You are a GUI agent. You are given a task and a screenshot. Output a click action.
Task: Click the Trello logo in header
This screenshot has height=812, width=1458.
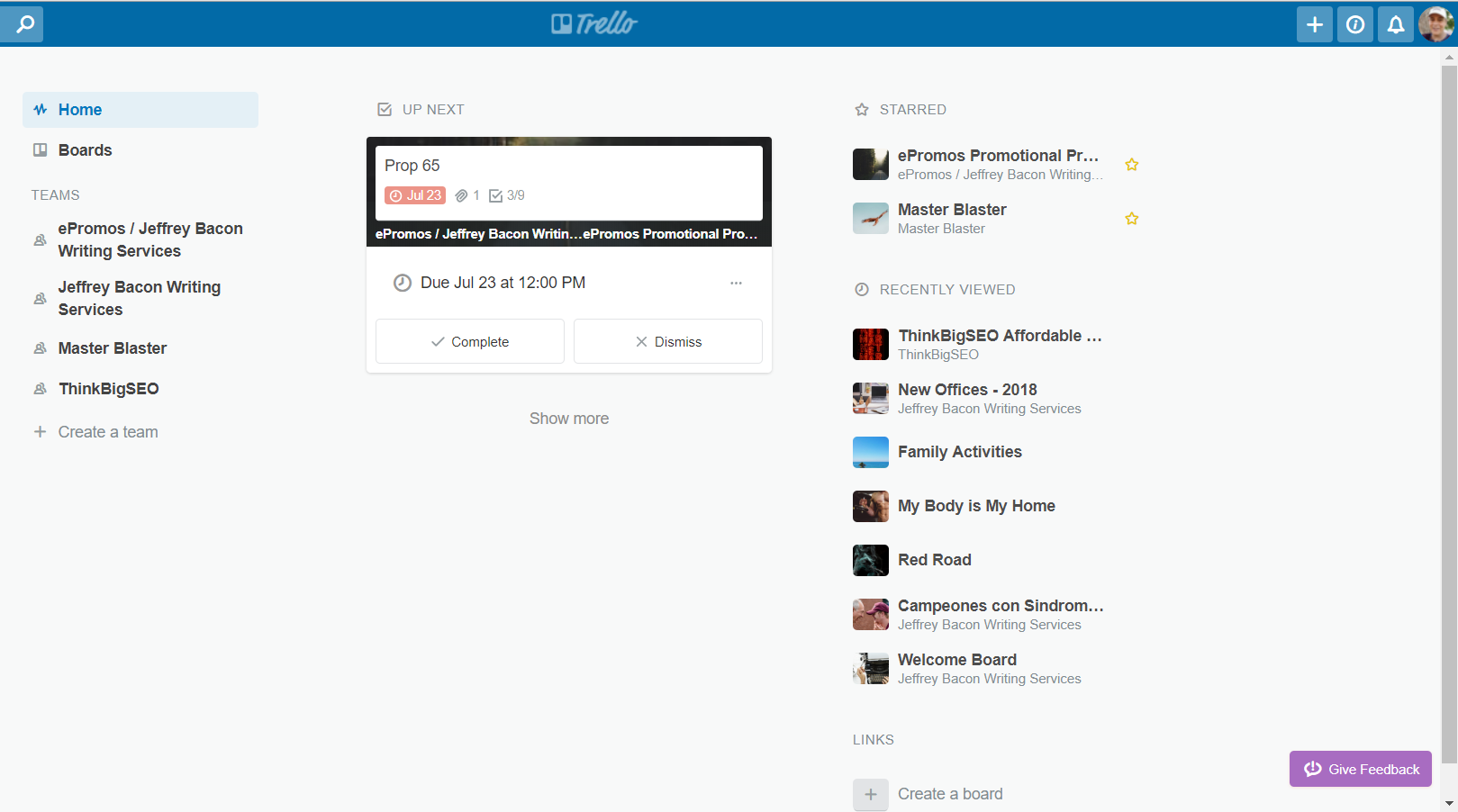594,23
